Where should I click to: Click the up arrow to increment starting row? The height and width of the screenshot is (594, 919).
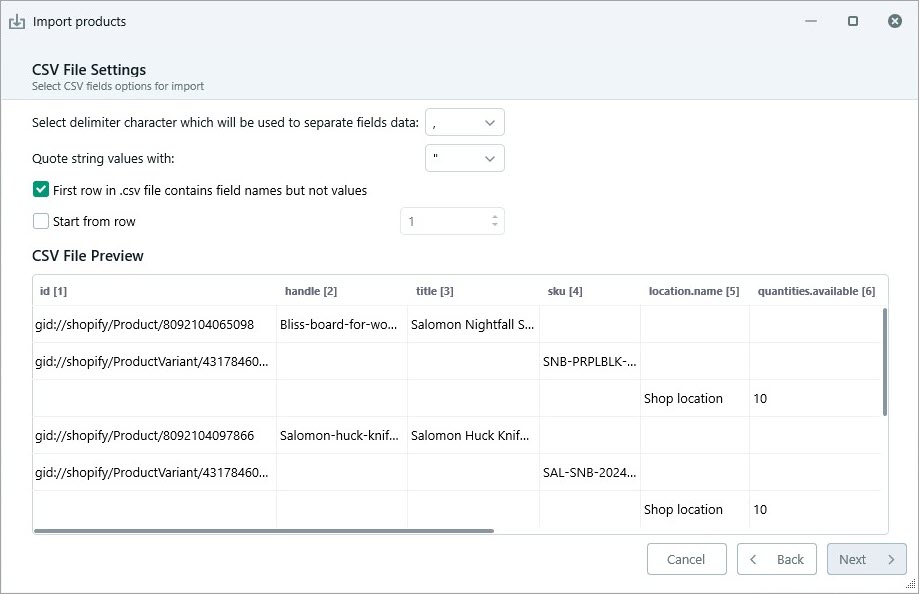494,215
